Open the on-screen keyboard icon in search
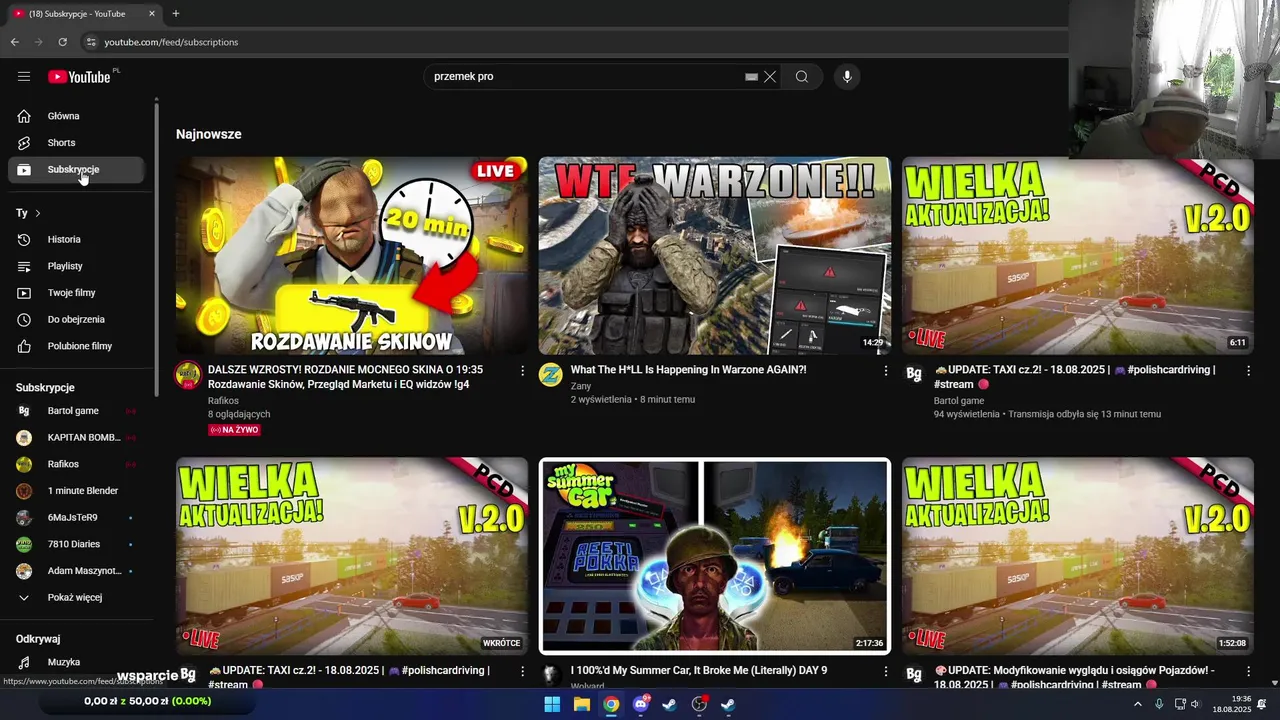This screenshot has width=1280, height=720. (x=751, y=77)
